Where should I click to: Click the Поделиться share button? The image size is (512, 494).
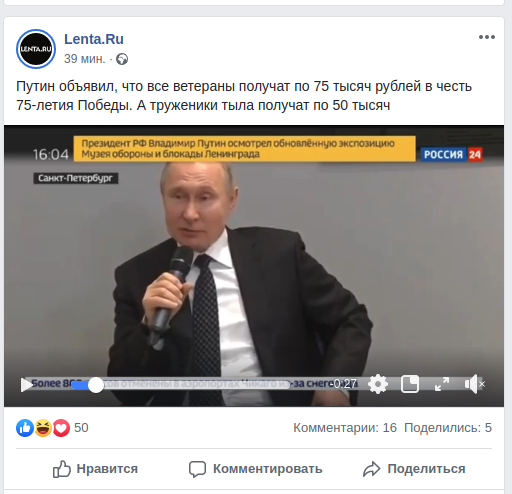click(x=414, y=469)
